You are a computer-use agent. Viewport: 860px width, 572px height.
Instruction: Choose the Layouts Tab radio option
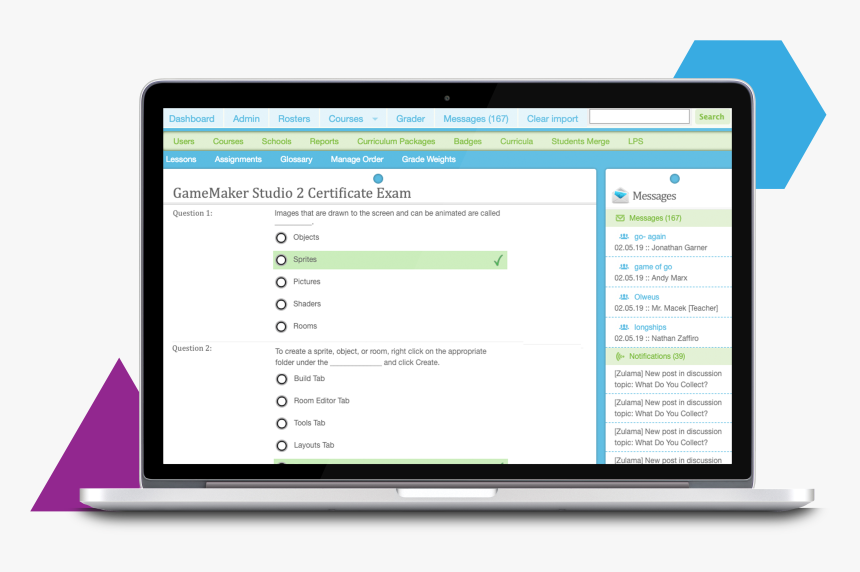[x=281, y=446]
